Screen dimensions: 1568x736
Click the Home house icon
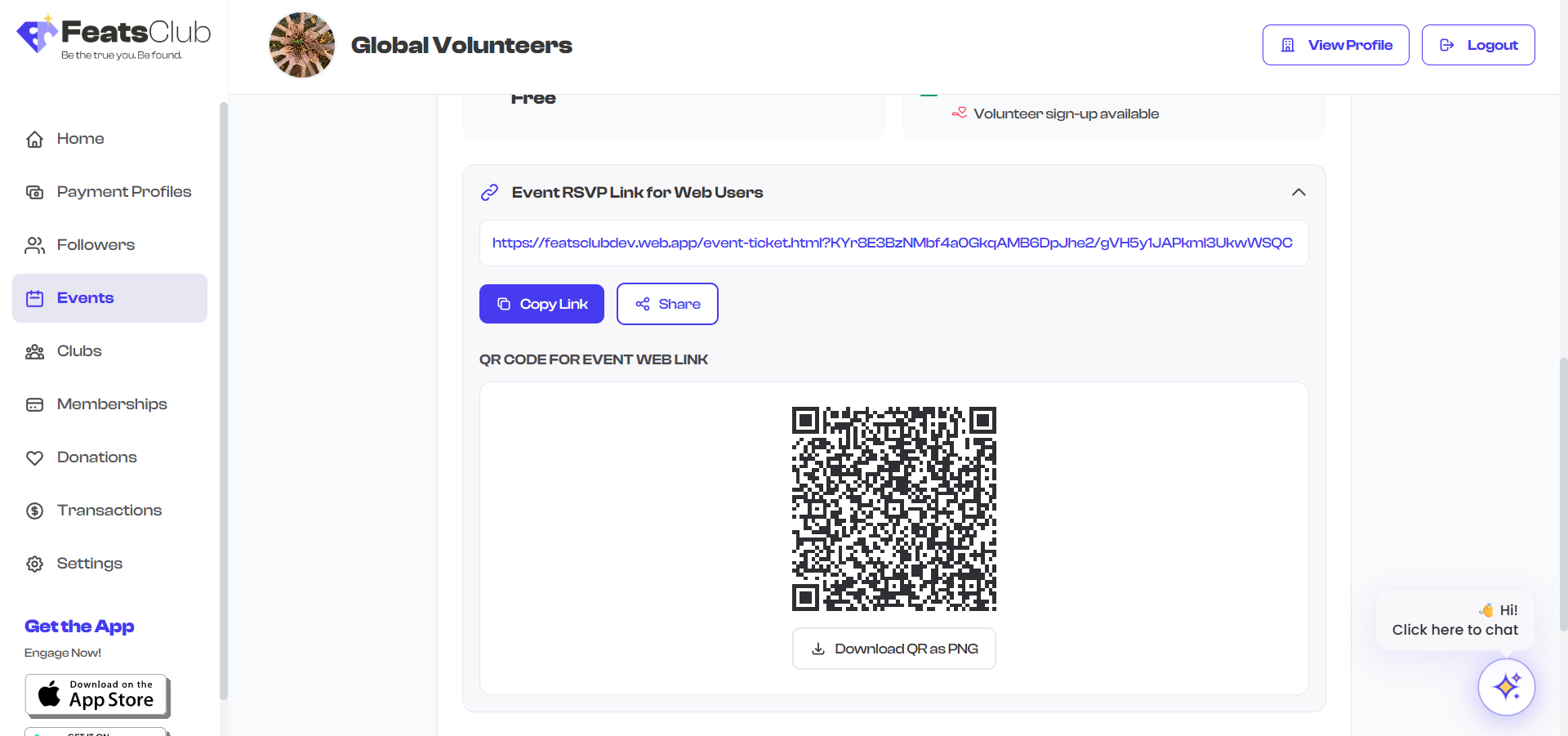(x=34, y=140)
